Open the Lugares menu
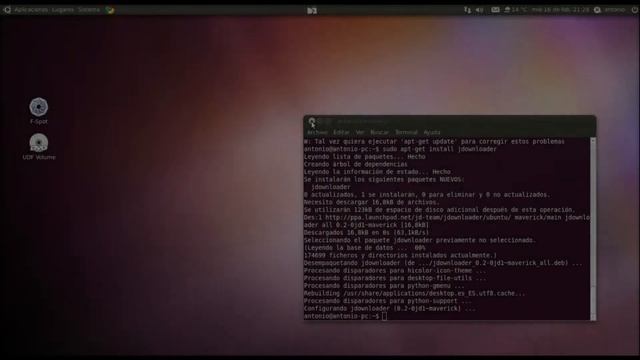 tap(62, 9)
